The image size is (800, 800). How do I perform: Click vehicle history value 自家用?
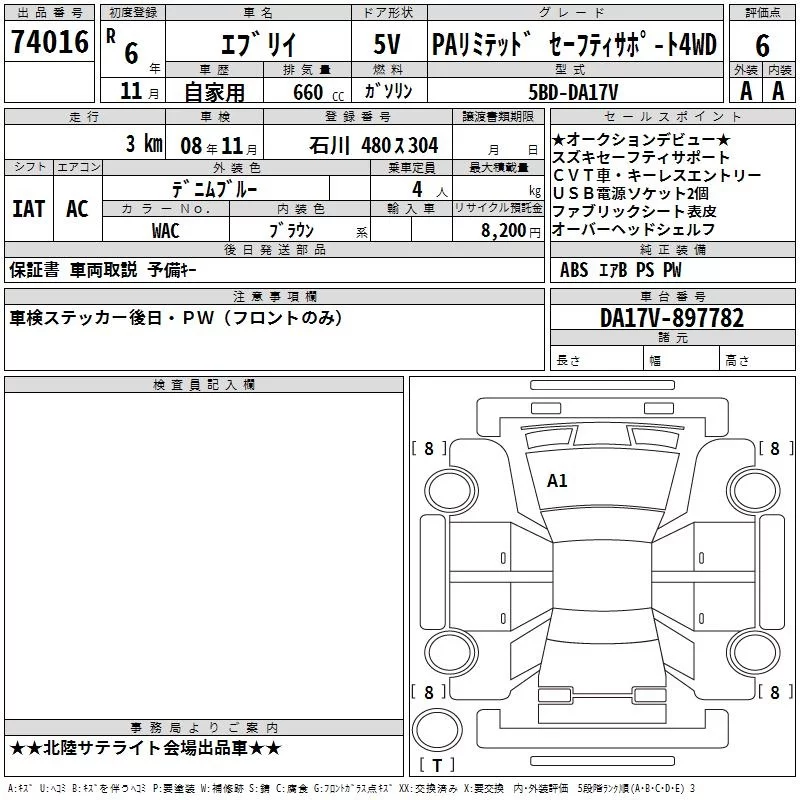coord(214,92)
